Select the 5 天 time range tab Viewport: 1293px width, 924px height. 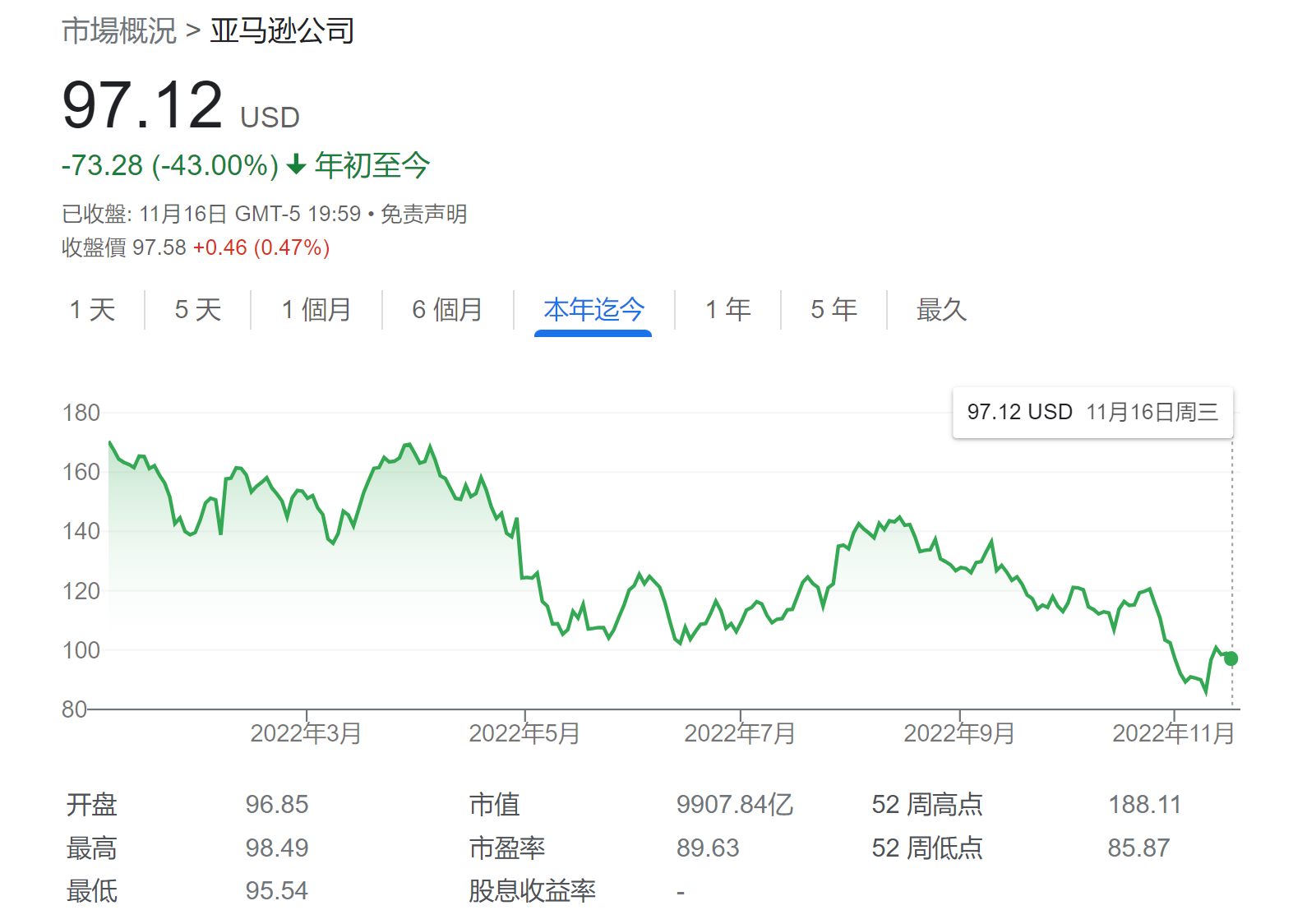198,310
